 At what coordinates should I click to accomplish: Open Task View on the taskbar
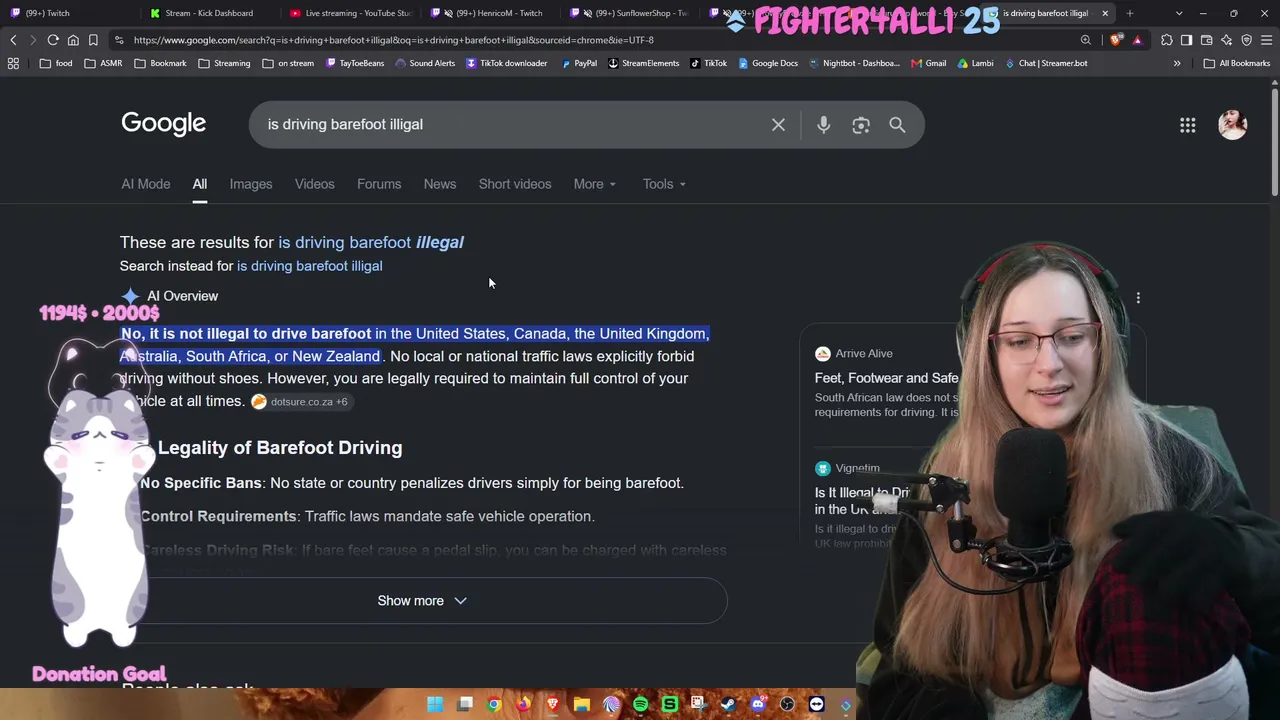point(465,705)
